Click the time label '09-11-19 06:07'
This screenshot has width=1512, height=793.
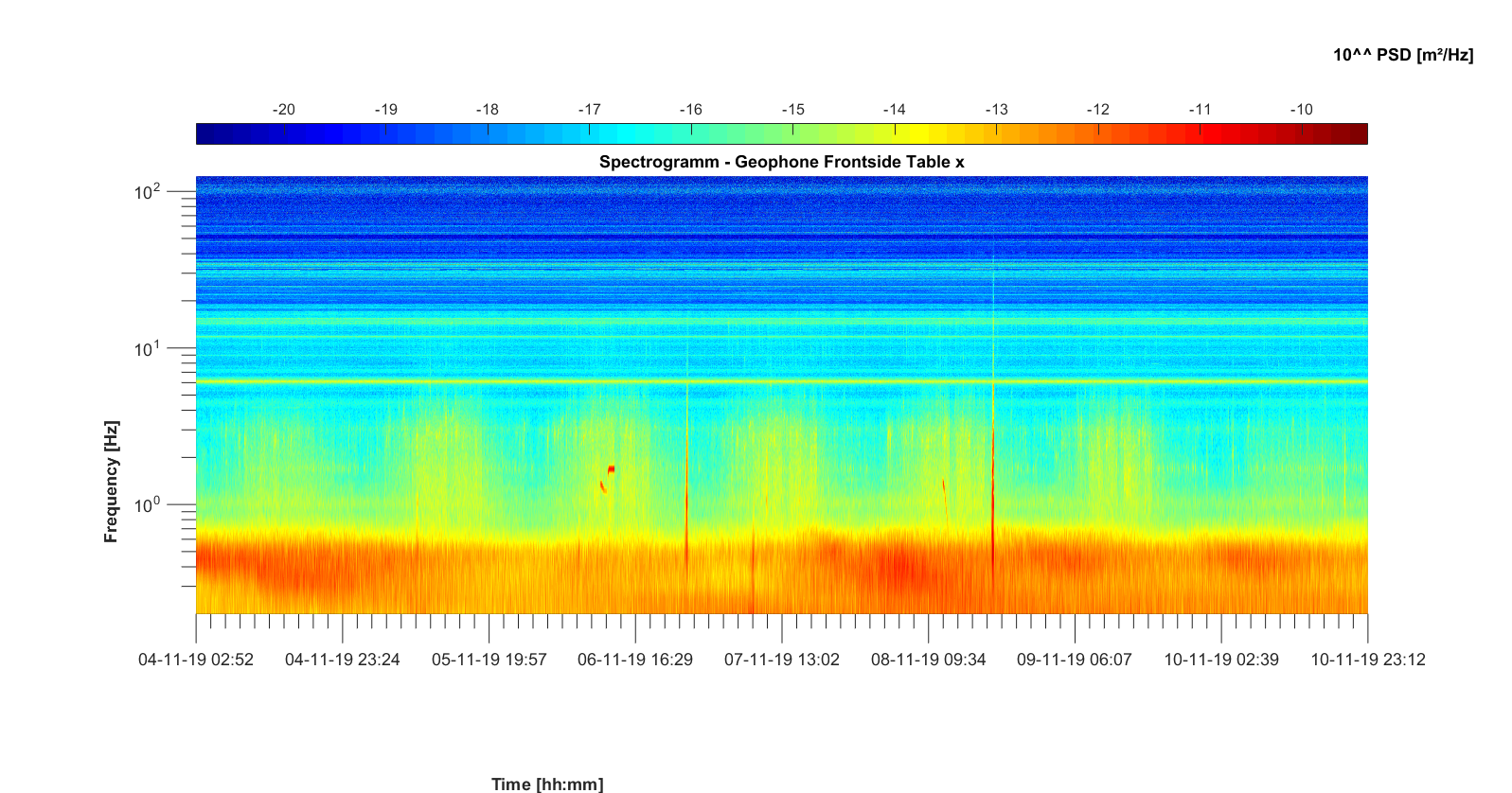(1075, 660)
